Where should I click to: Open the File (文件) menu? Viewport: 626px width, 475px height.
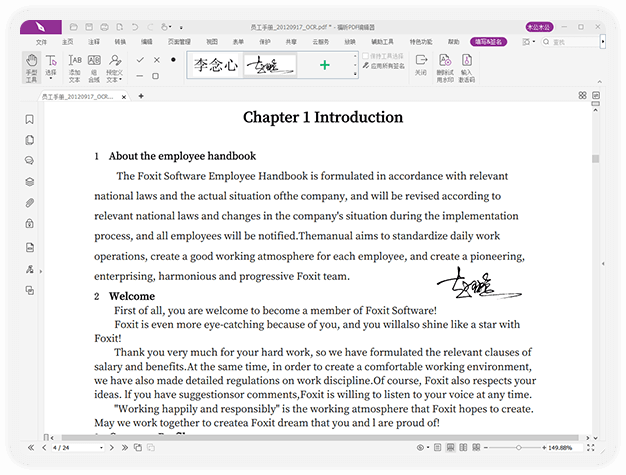click(x=41, y=42)
